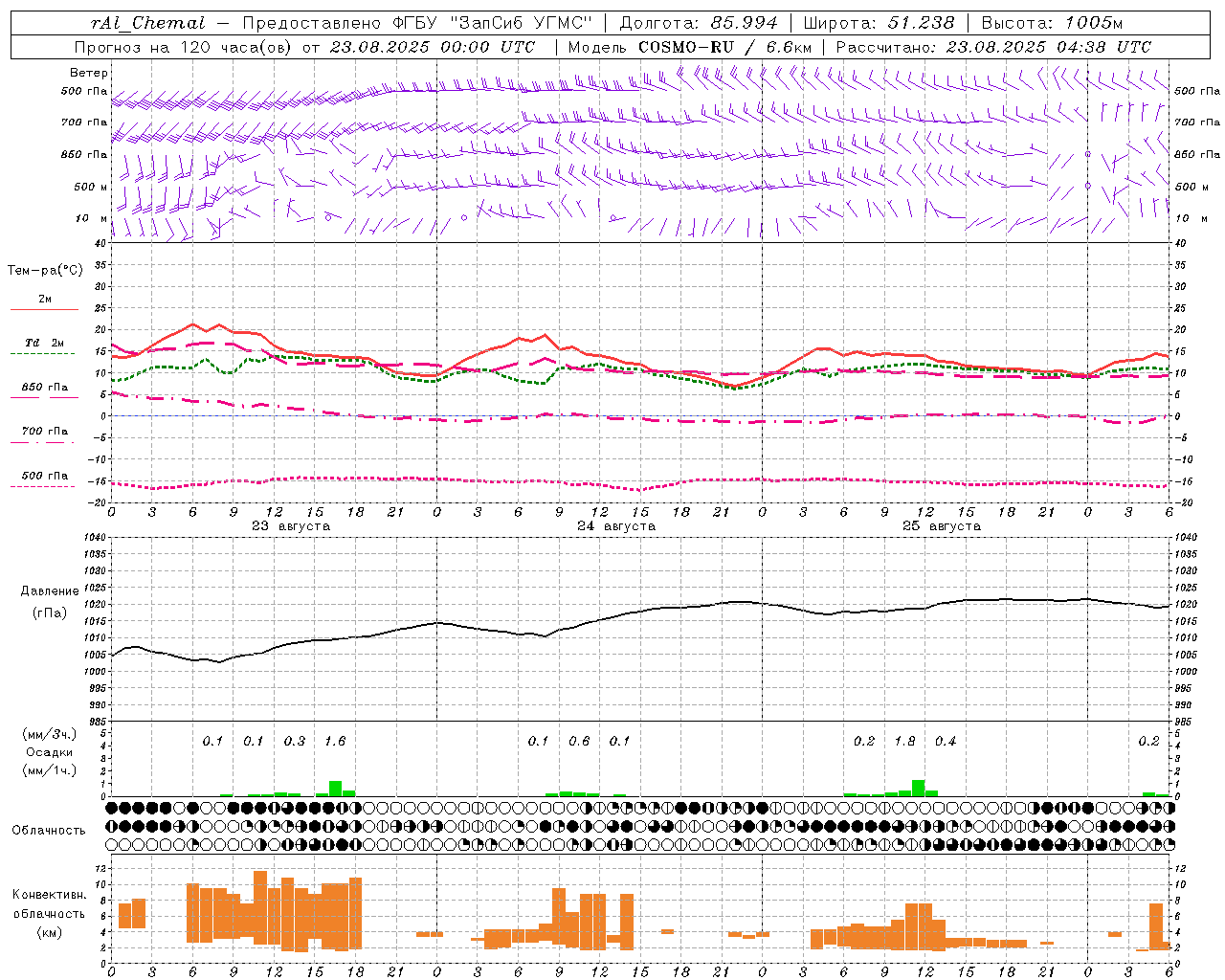Click the latitude value "Широта: 51.238"
This screenshot has height=980, width=1225.
tap(879, 23)
